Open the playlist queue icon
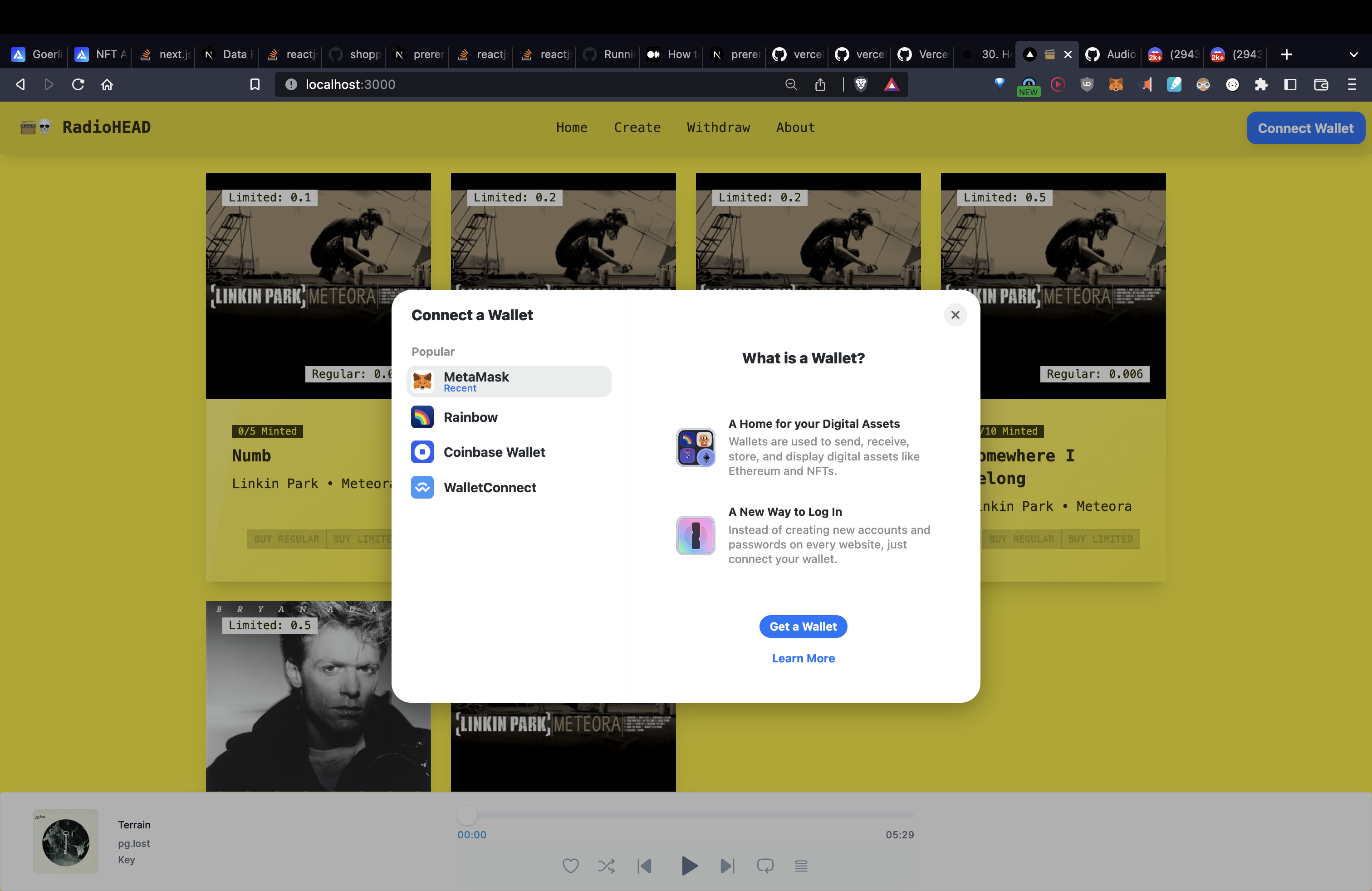 click(801, 865)
